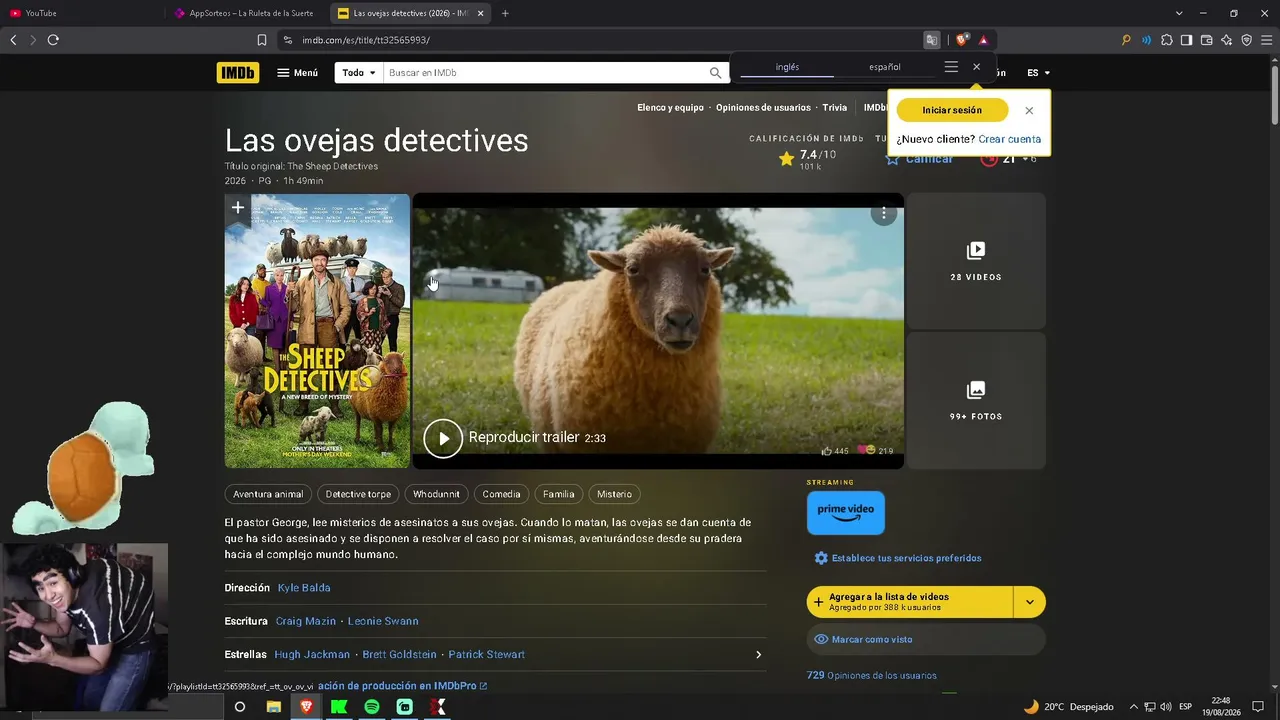Click Agregar a la lista de videos
Image resolution: width=1280 pixels, height=720 pixels.
[910, 602]
